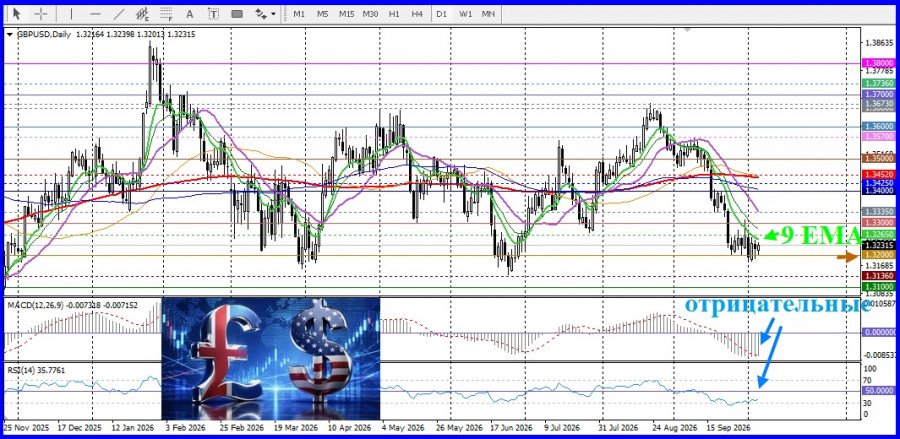Click the 4 May 2026 date label
The width and height of the screenshot is (900, 439).
click(x=402, y=428)
